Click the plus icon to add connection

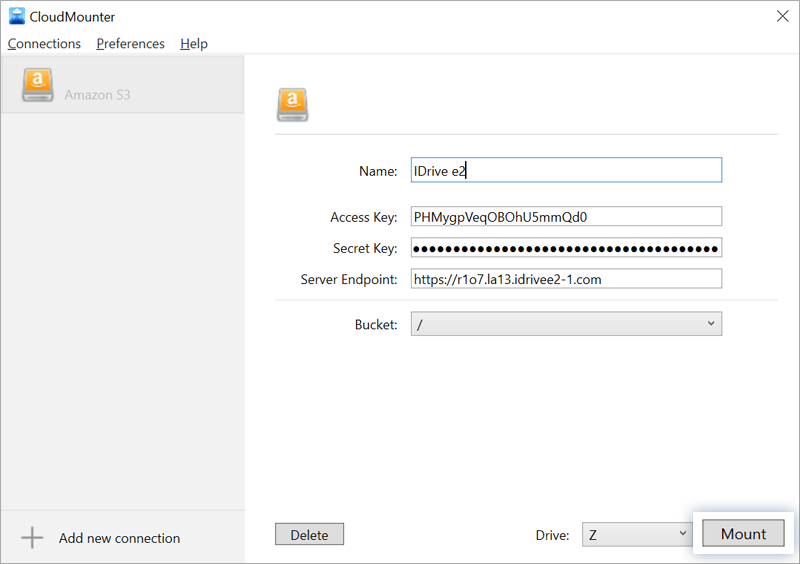32,538
